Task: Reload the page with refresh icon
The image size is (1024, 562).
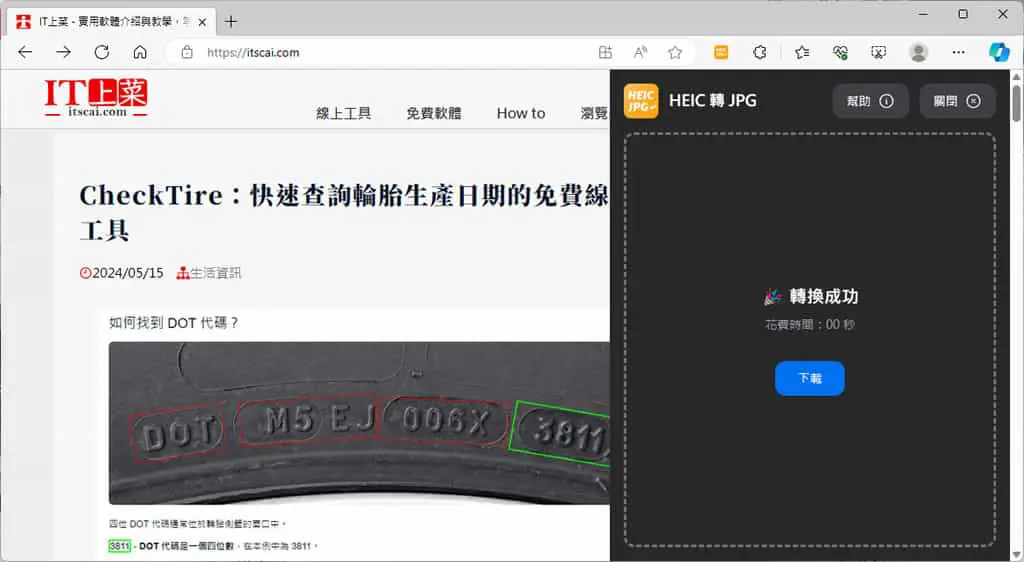Action: point(102,52)
